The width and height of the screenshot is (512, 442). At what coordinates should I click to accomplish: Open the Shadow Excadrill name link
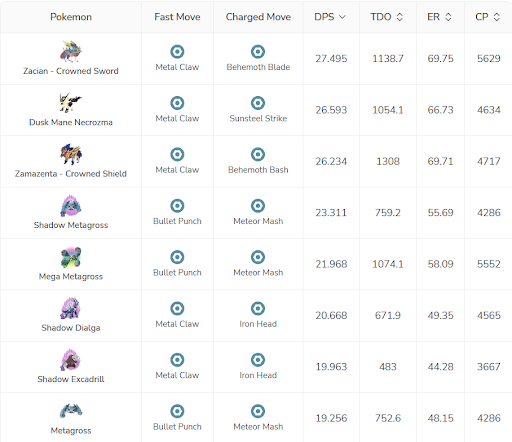click(71, 379)
